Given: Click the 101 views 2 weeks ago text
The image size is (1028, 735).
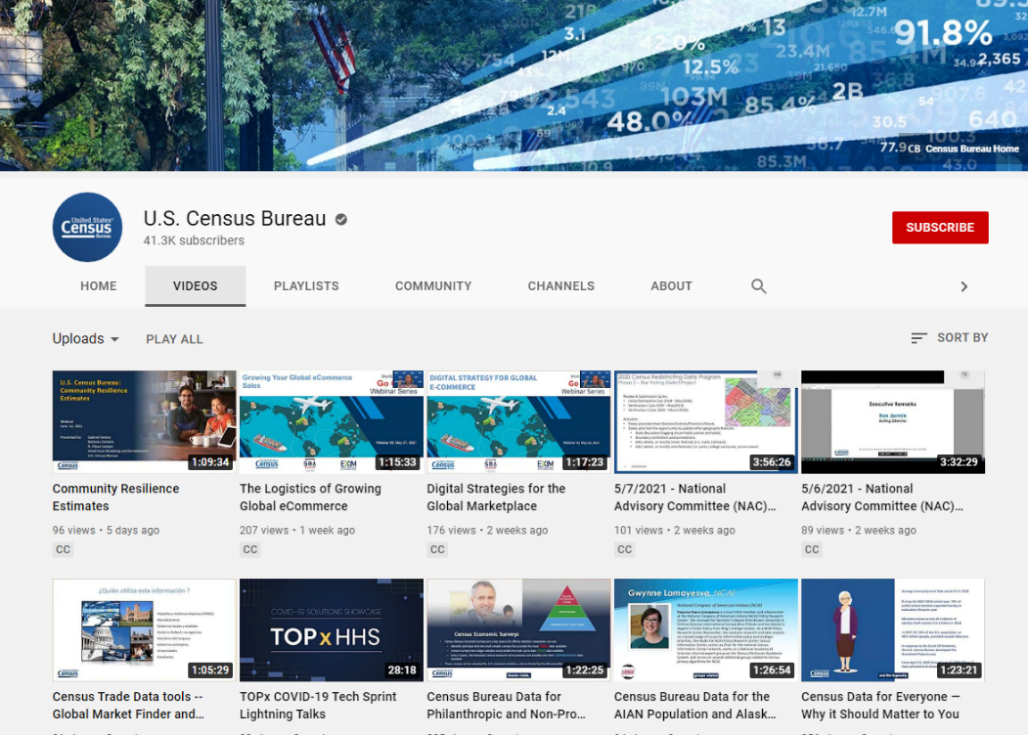Looking at the screenshot, I should 675,530.
